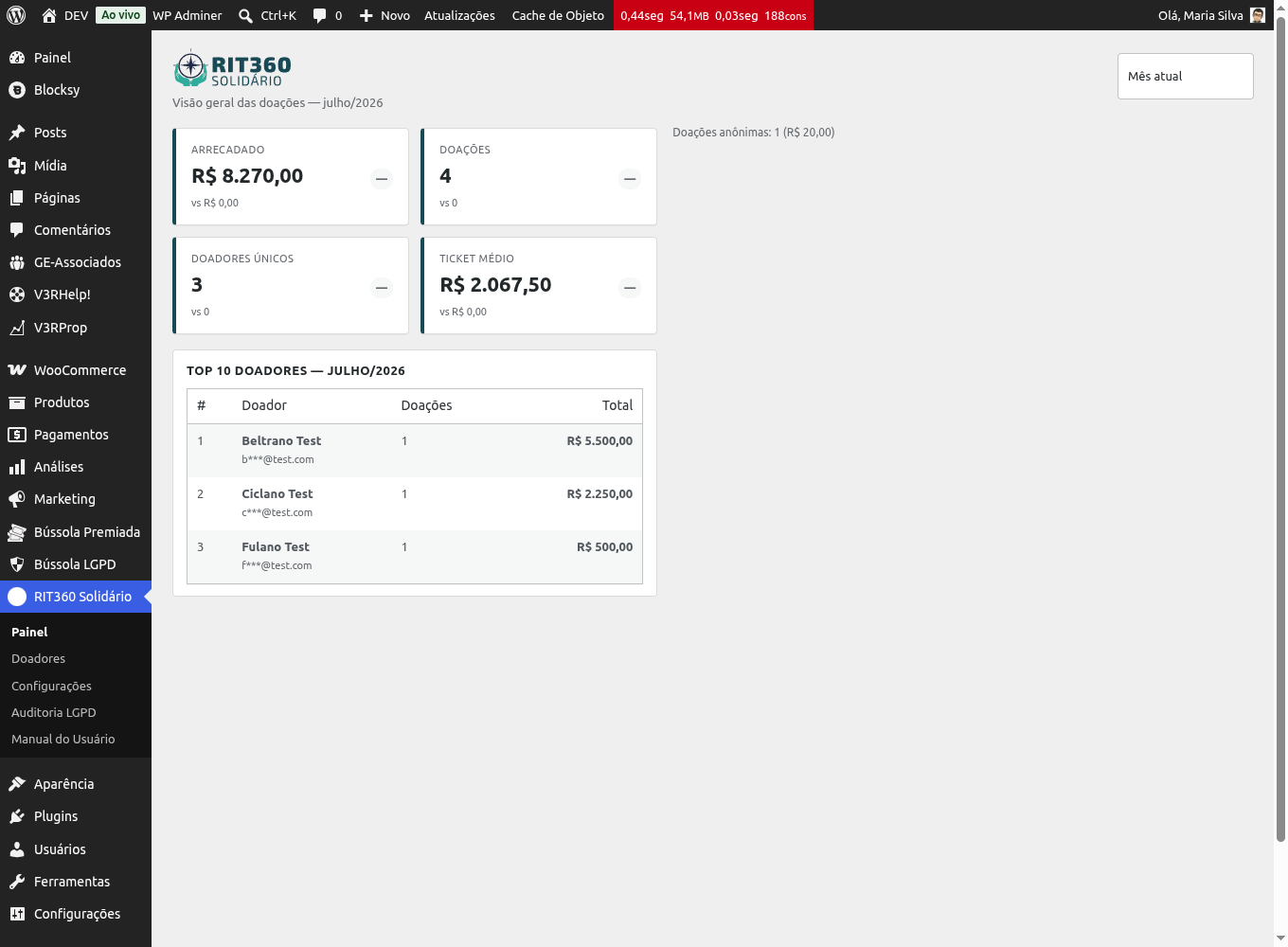The width and height of the screenshot is (1288, 947).
Task: Click the Bússola LGPD shield icon
Action: [x=17, y=564]
